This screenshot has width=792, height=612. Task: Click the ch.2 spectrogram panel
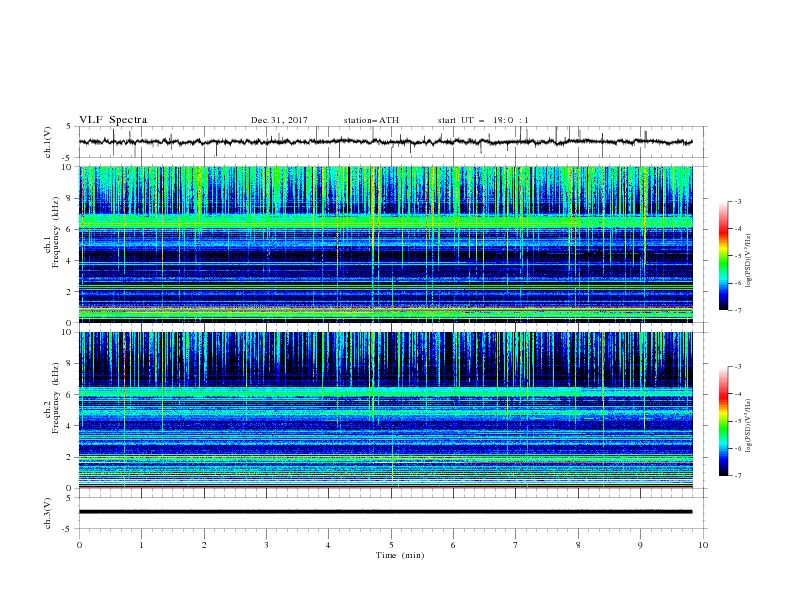pos(386,410)
